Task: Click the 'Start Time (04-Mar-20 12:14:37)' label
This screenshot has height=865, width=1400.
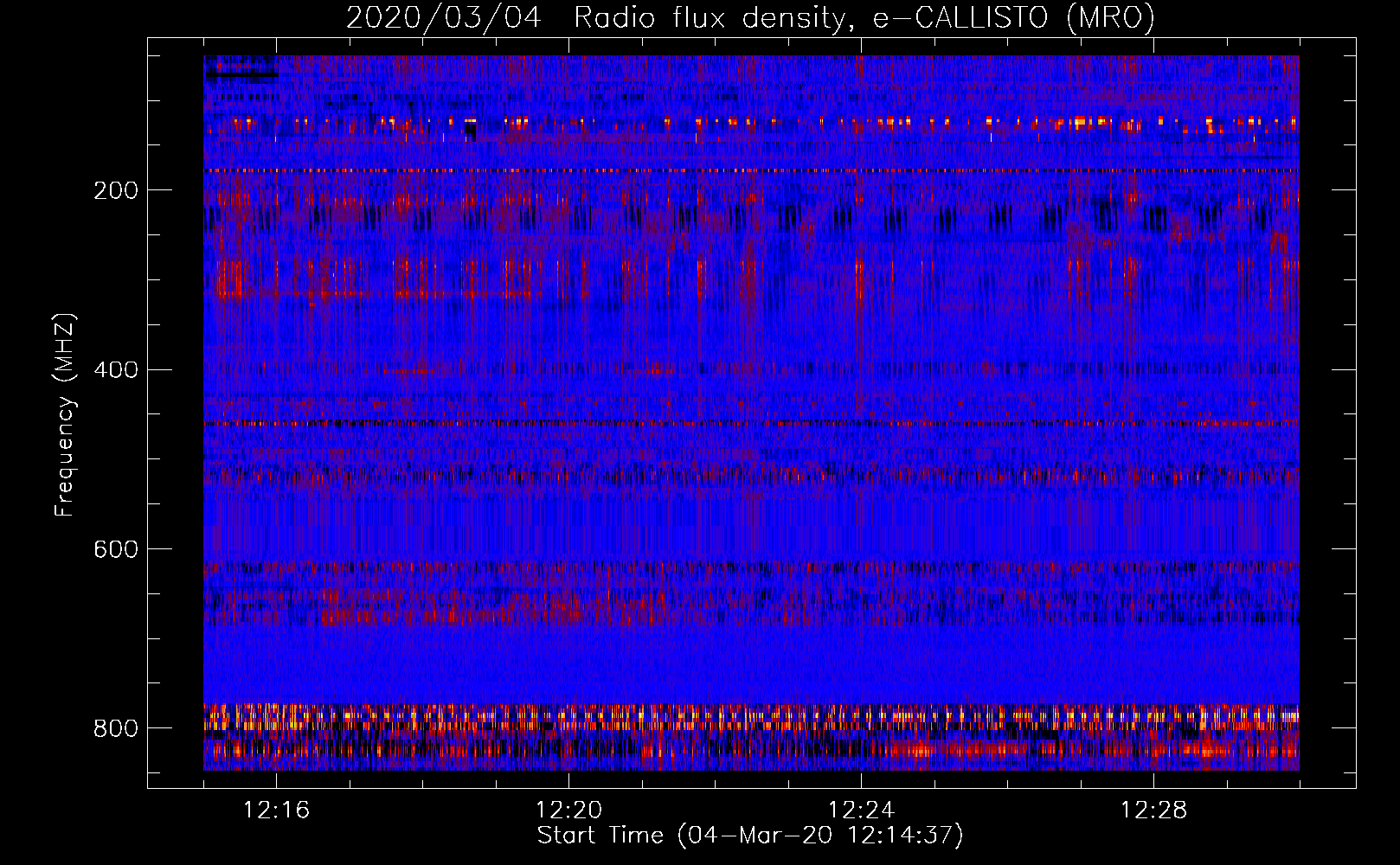Action: pos(750,836)
